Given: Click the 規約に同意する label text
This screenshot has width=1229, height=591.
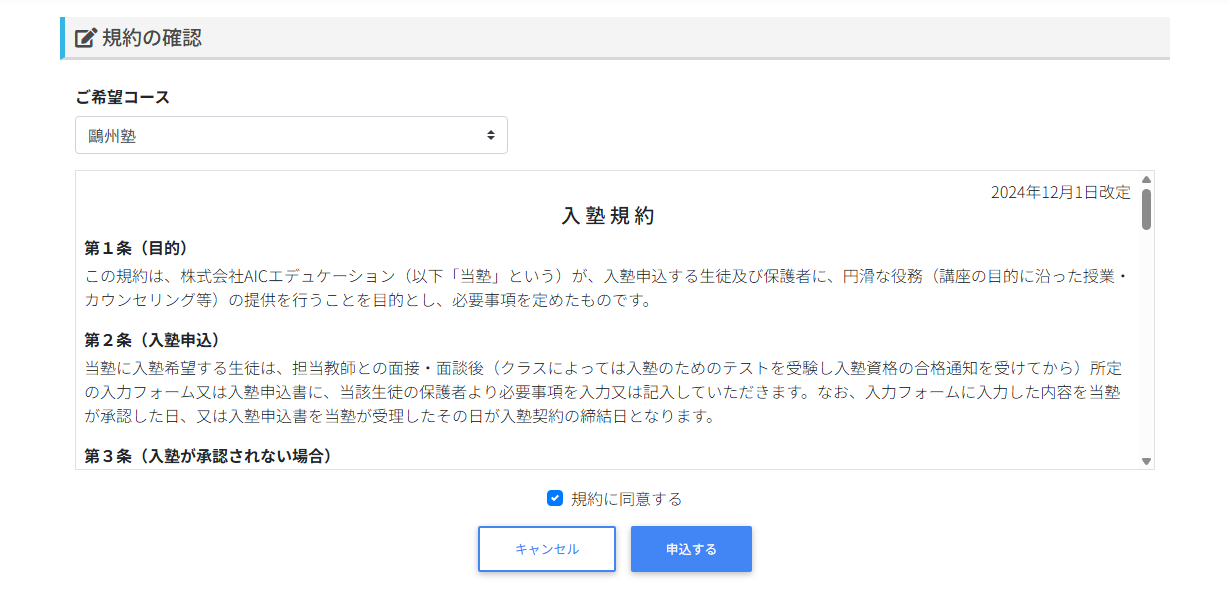Looking at the screenshot, I should [626, 499].
